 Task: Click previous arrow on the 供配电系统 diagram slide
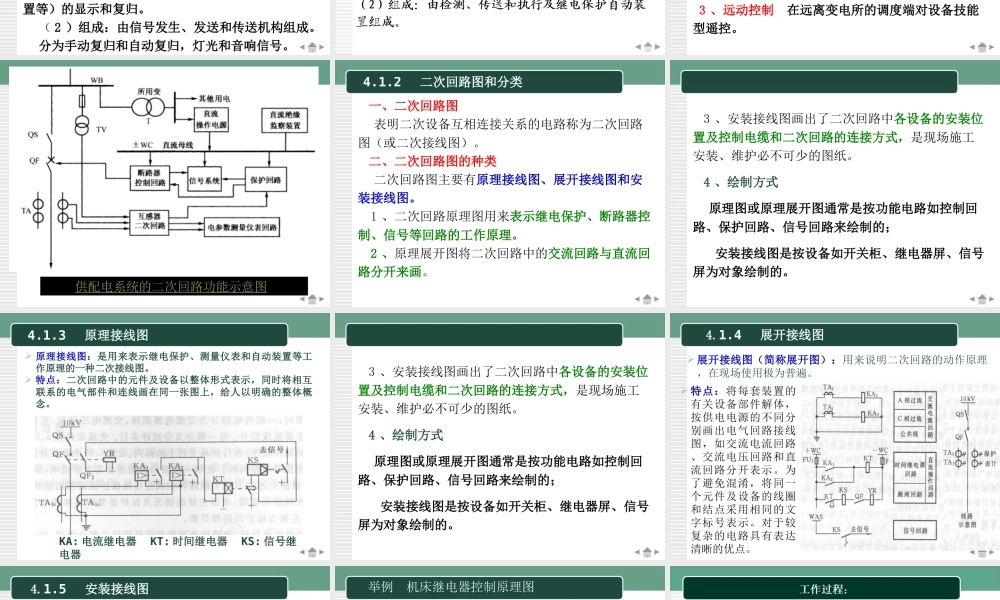(302, 300)
